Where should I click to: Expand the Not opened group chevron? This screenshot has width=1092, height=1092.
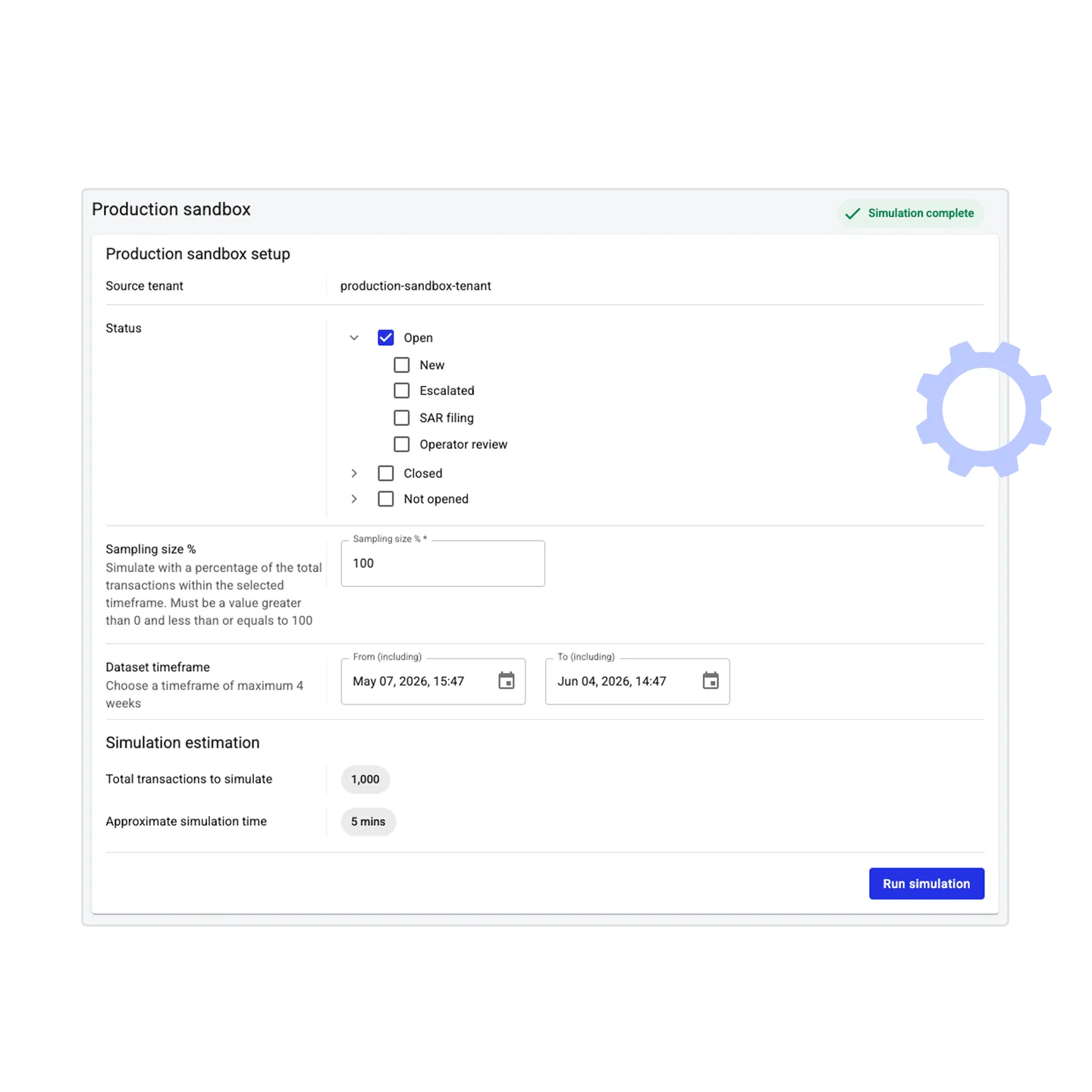[x=354, y=500]
